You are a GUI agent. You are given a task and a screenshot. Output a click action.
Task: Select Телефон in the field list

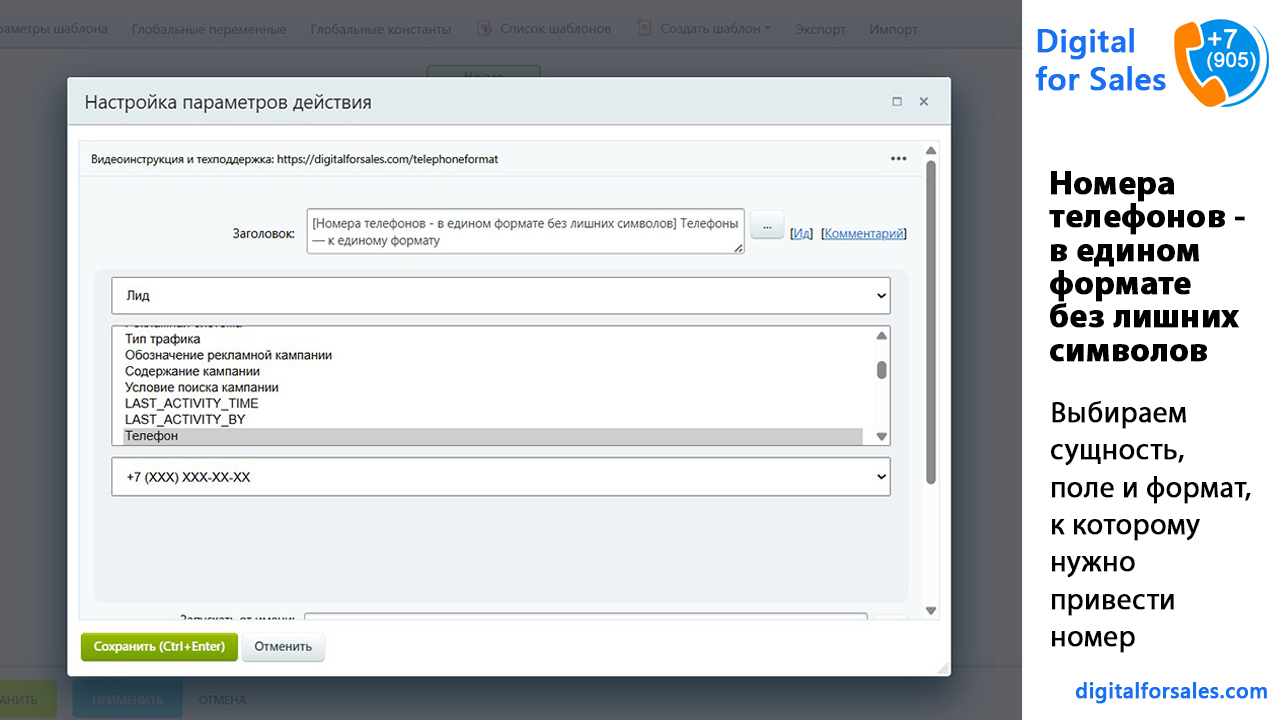tap(493, 436)
